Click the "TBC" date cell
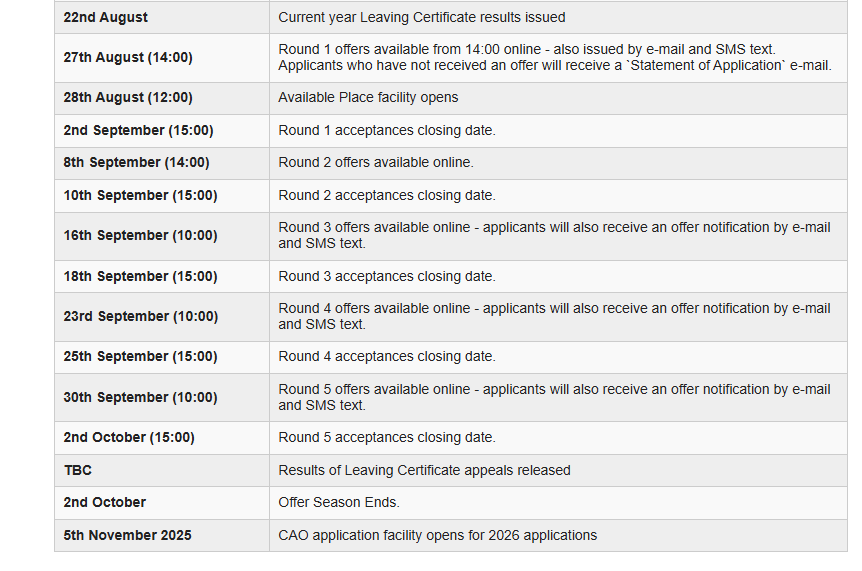 point(78,470)
